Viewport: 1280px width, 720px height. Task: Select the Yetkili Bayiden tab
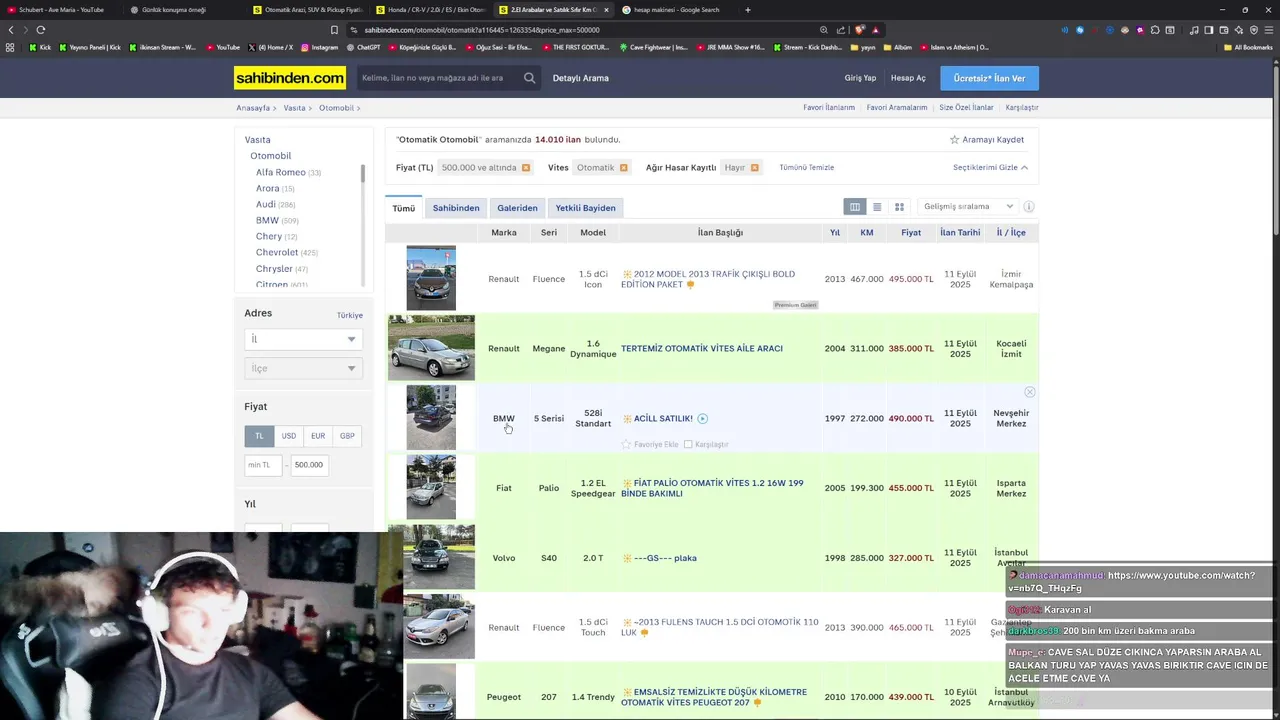point(586,208)
